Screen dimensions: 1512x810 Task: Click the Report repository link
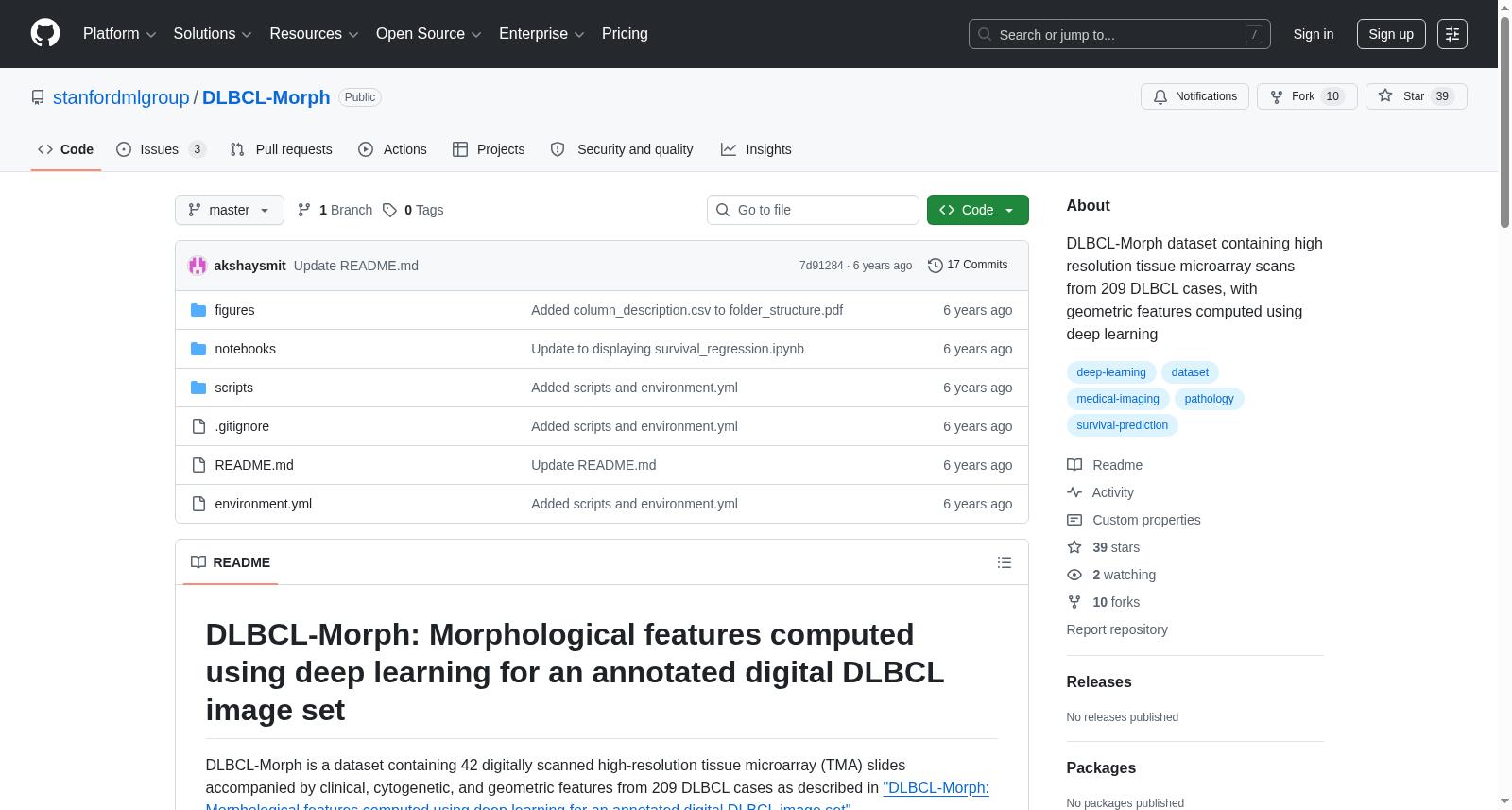tap(1117, 629)
